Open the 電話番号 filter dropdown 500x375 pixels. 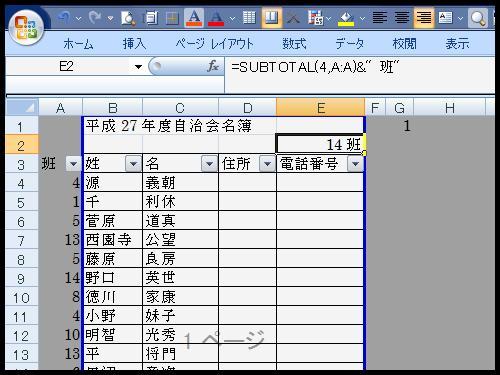355,164
